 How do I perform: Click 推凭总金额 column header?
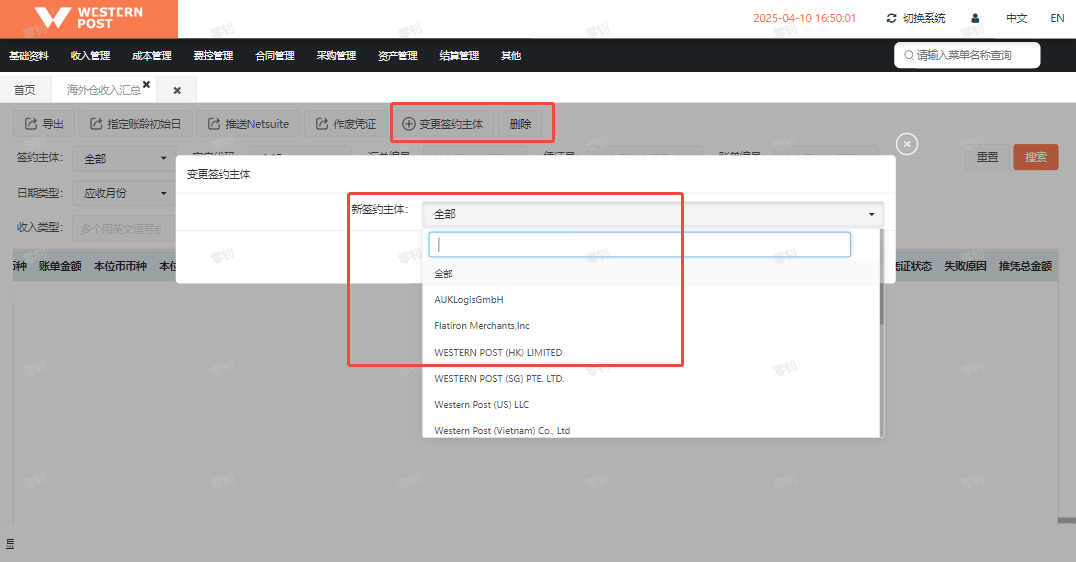pyautogui.click(x=1025, y=266)
